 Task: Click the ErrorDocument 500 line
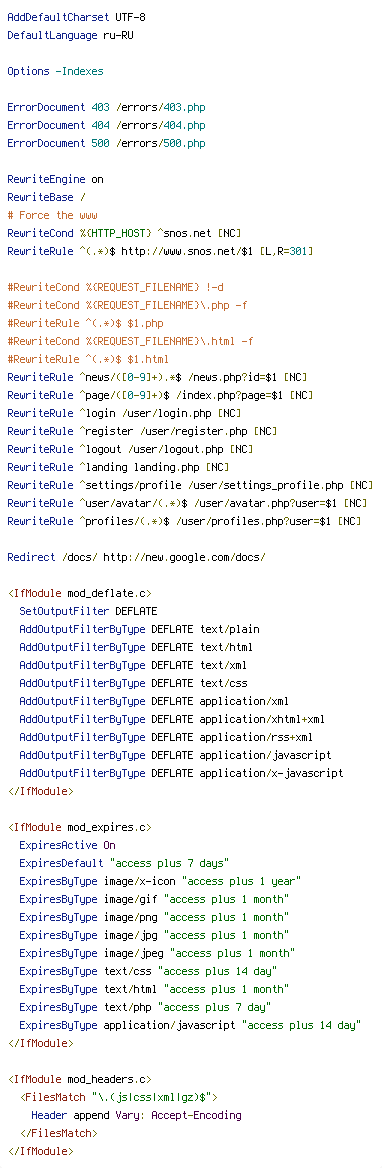point(106,143)
